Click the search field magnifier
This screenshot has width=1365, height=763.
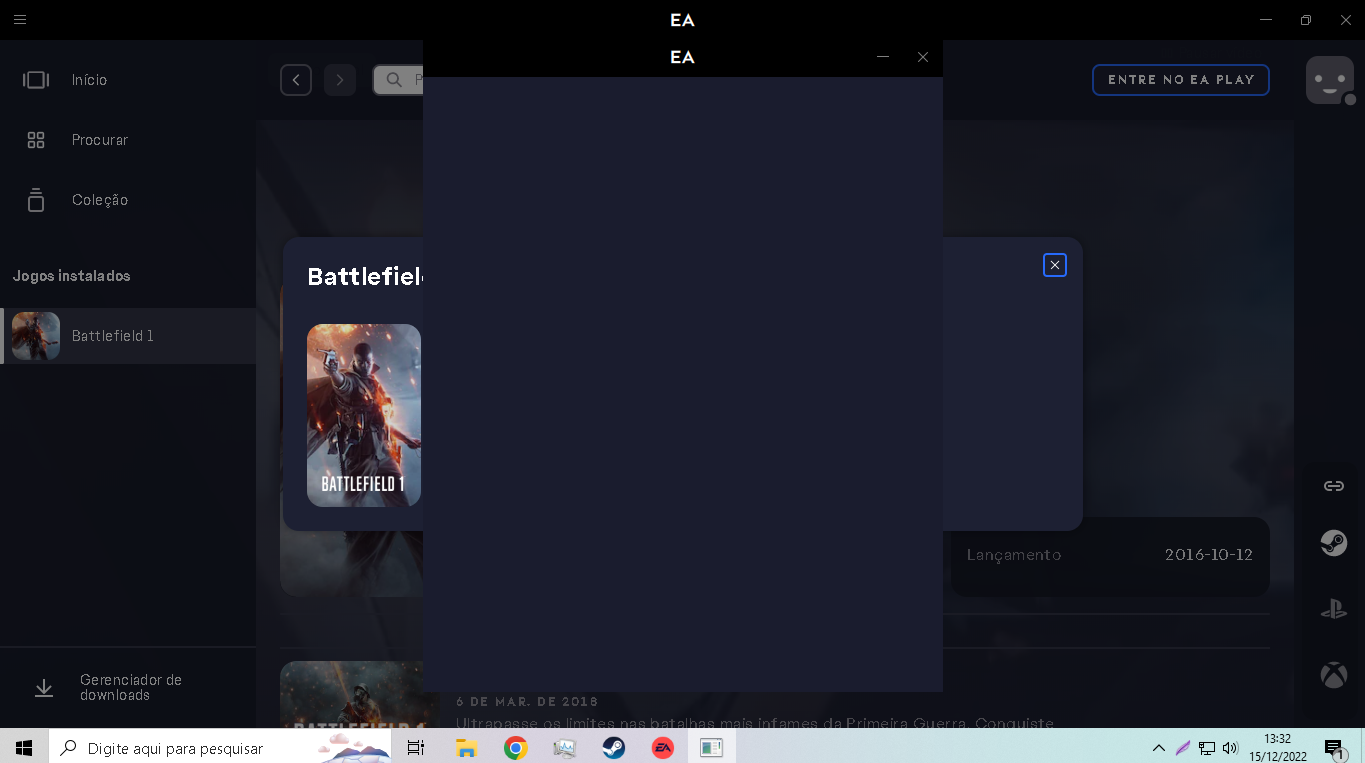pos(394,80)
